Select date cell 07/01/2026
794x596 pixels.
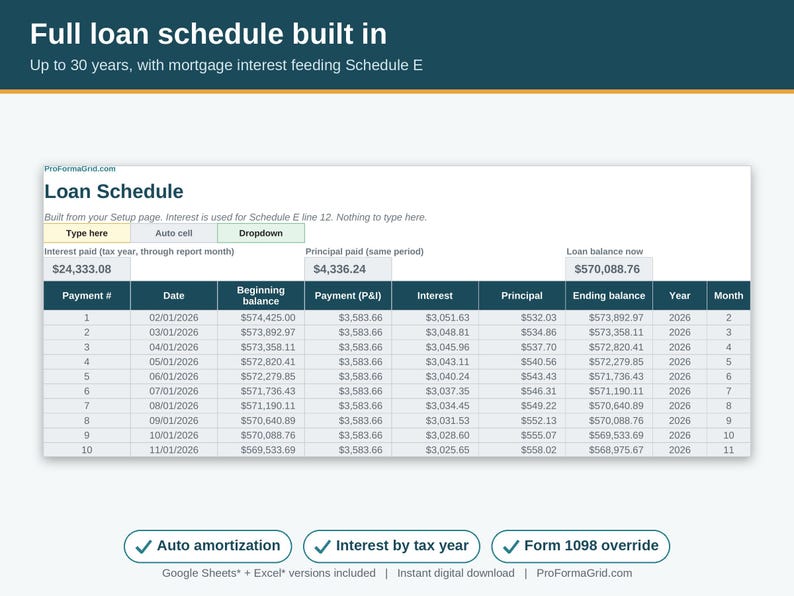(174, 391)
